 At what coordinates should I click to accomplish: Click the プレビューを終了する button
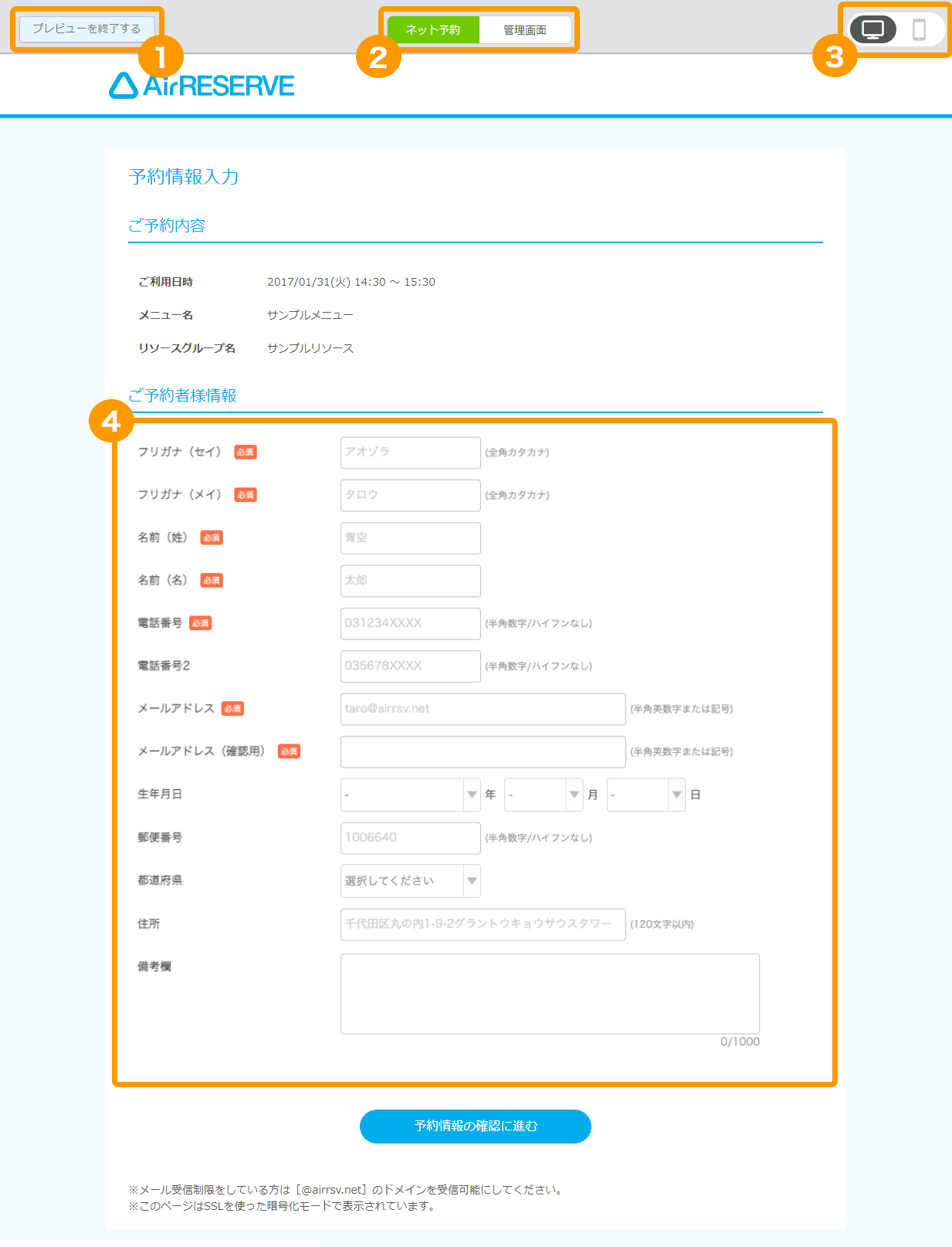click(x=86, y=29)
